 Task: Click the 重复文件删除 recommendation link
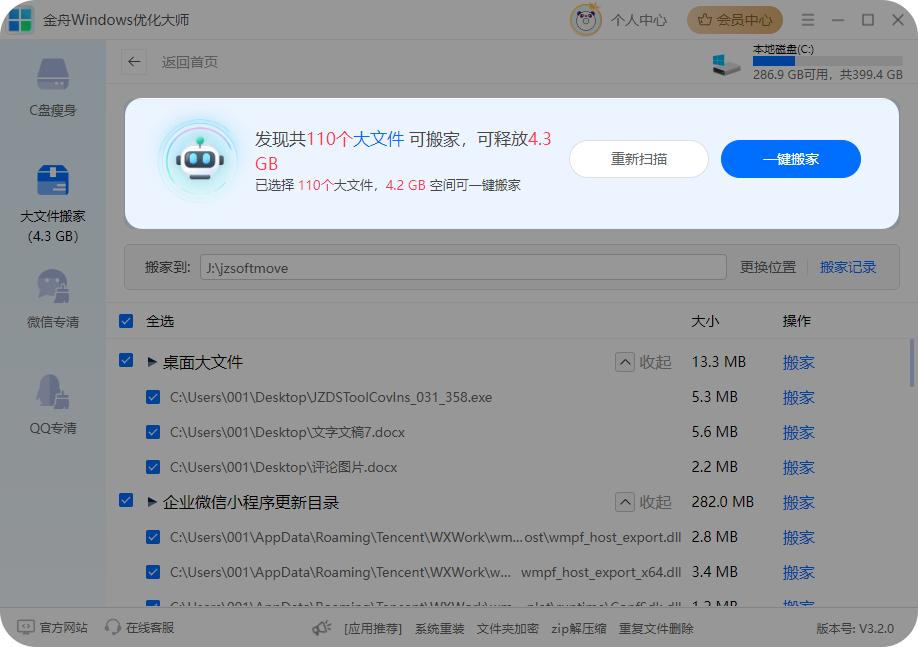[656, 629]
